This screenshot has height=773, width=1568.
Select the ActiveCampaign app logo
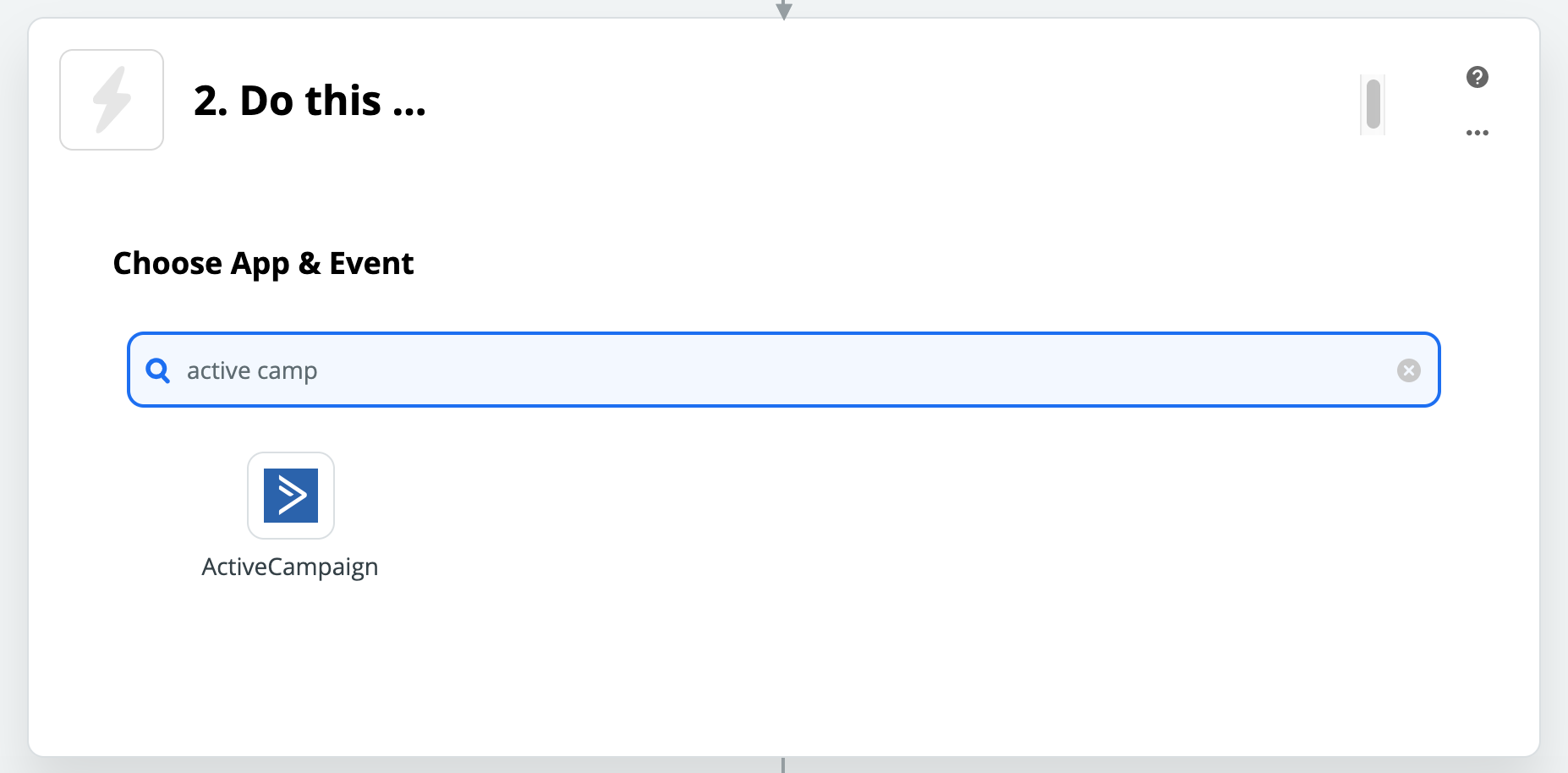click(291, 496)
